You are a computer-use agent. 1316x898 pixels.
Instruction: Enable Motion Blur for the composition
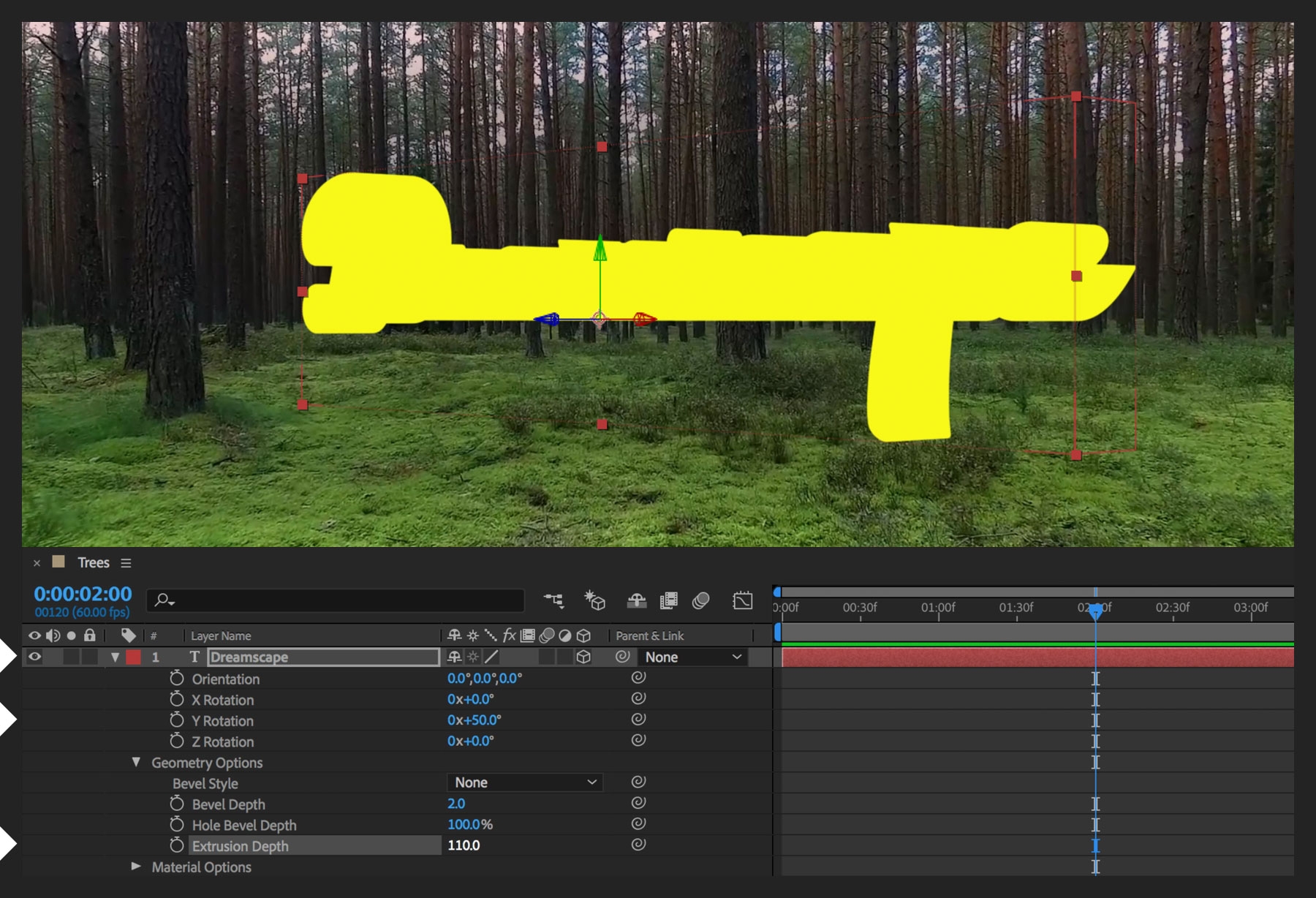click(x=700, y=601)
